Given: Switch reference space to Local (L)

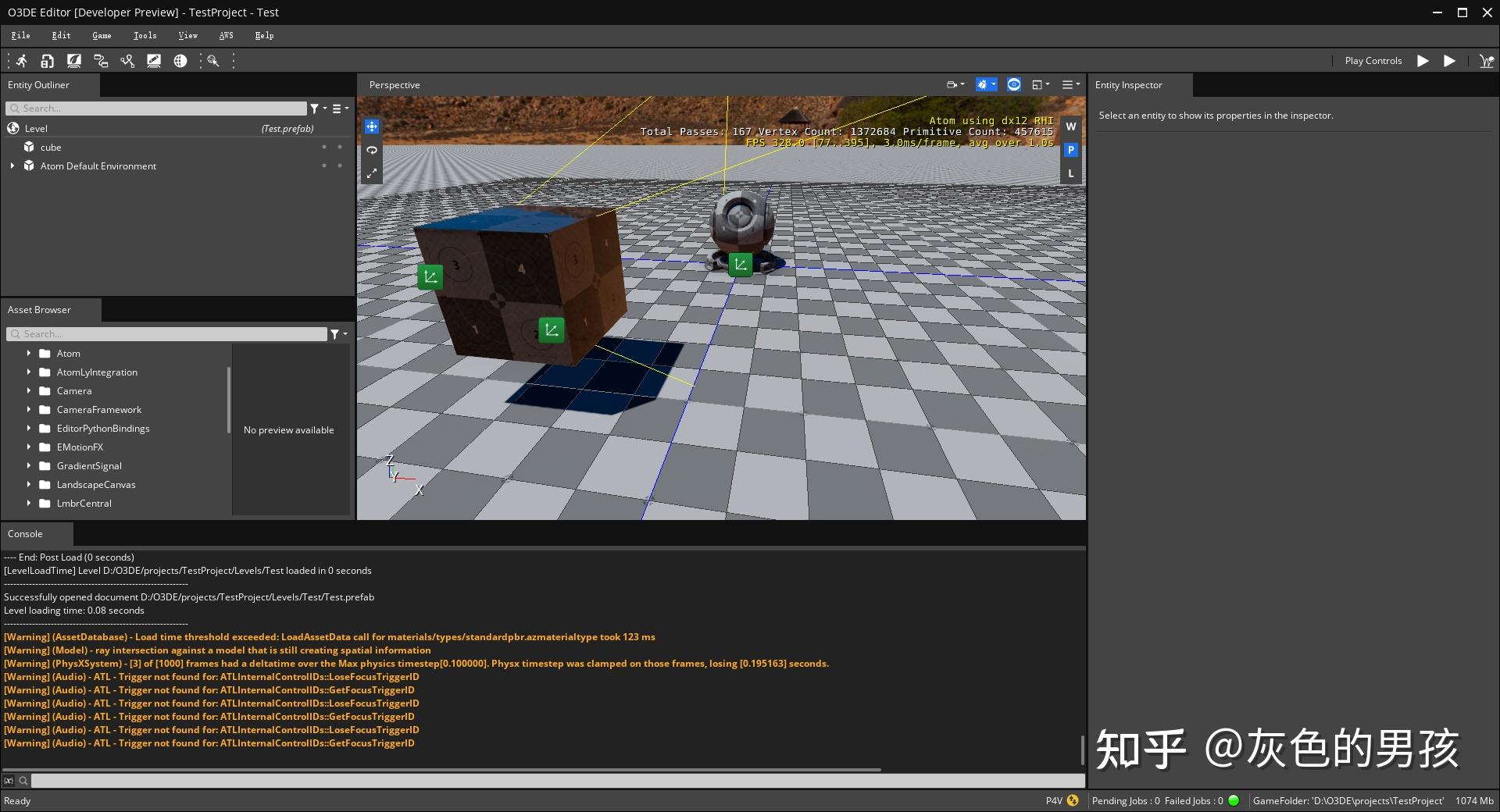Looking at the screenshot, I should (x=1071, y=173).
